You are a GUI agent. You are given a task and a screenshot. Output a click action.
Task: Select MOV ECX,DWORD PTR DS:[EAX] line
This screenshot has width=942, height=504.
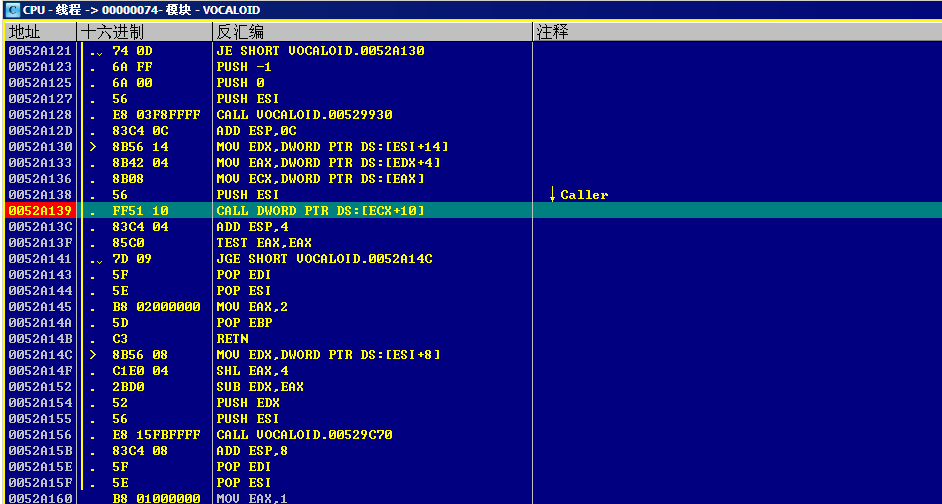tap(320, 179)
